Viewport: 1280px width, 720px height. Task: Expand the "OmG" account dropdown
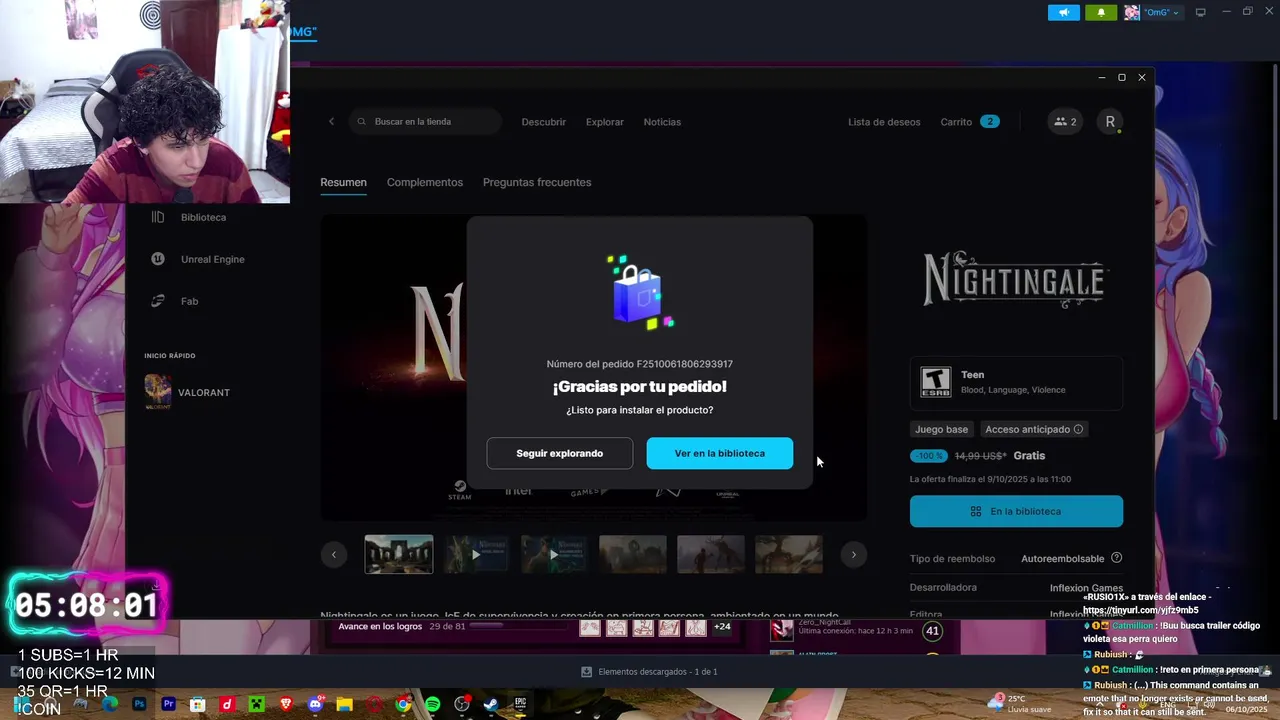coord(1153,12)
